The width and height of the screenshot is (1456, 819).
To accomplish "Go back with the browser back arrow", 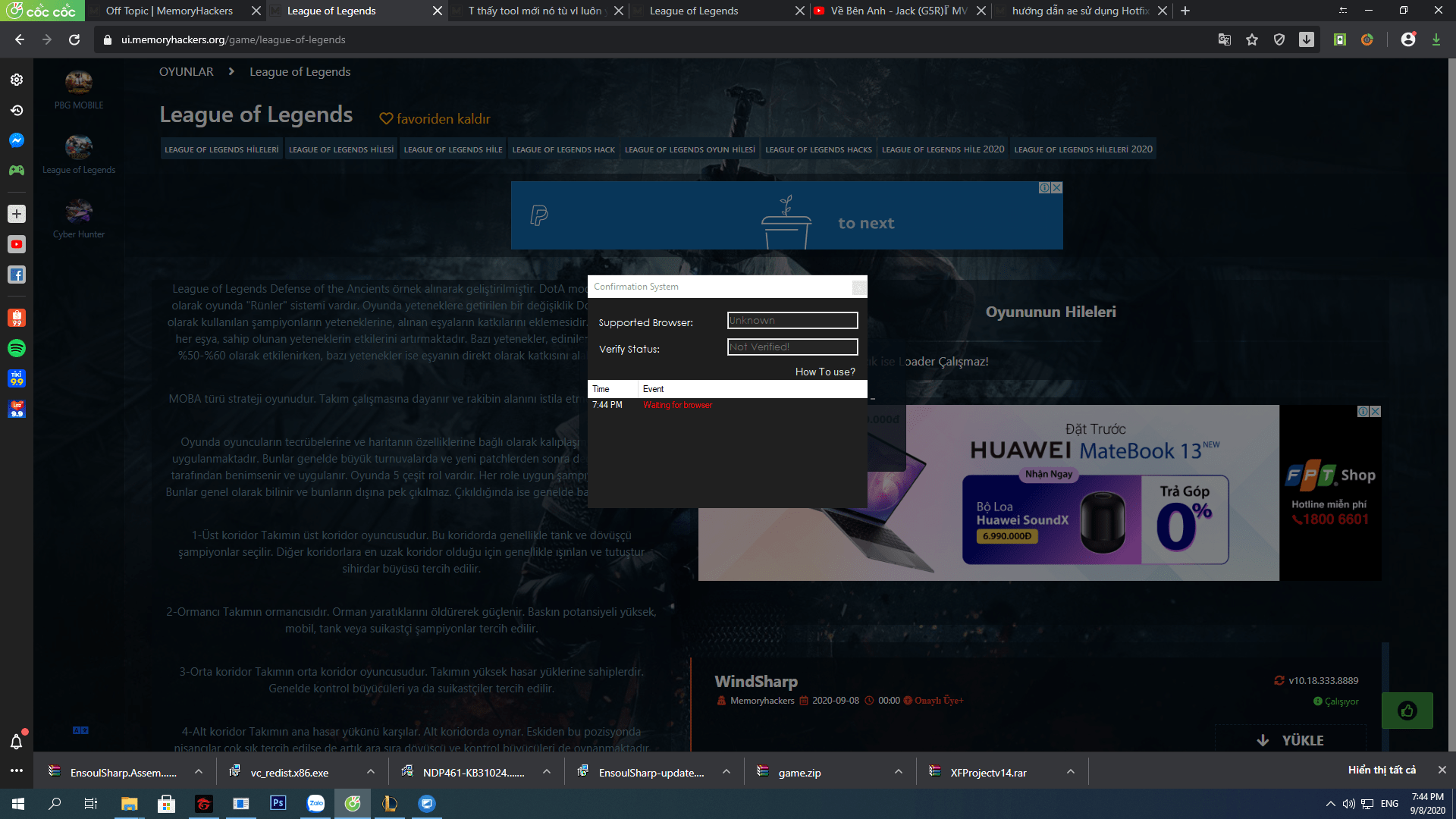I will coord(20,39).
